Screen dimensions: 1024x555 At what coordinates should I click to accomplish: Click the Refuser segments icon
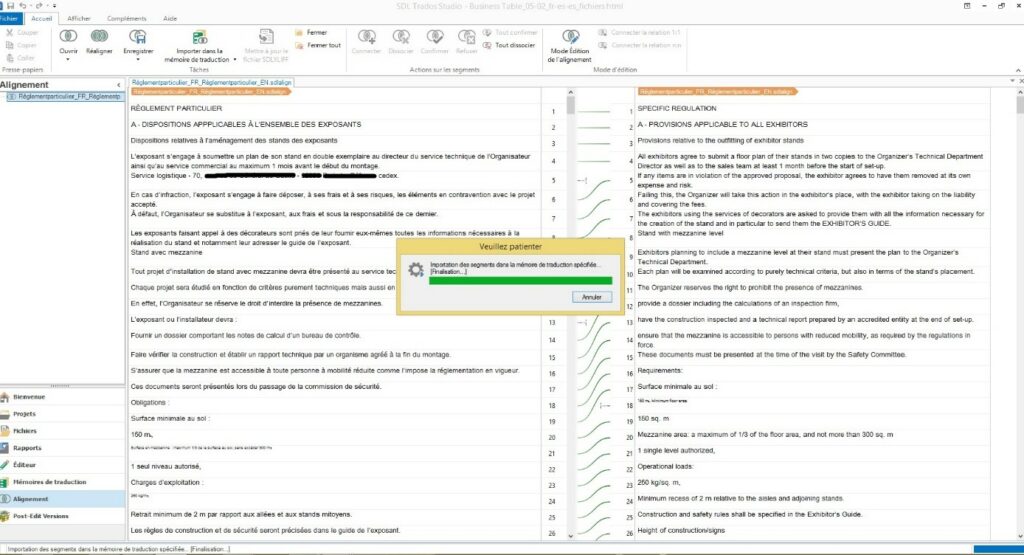466,37
